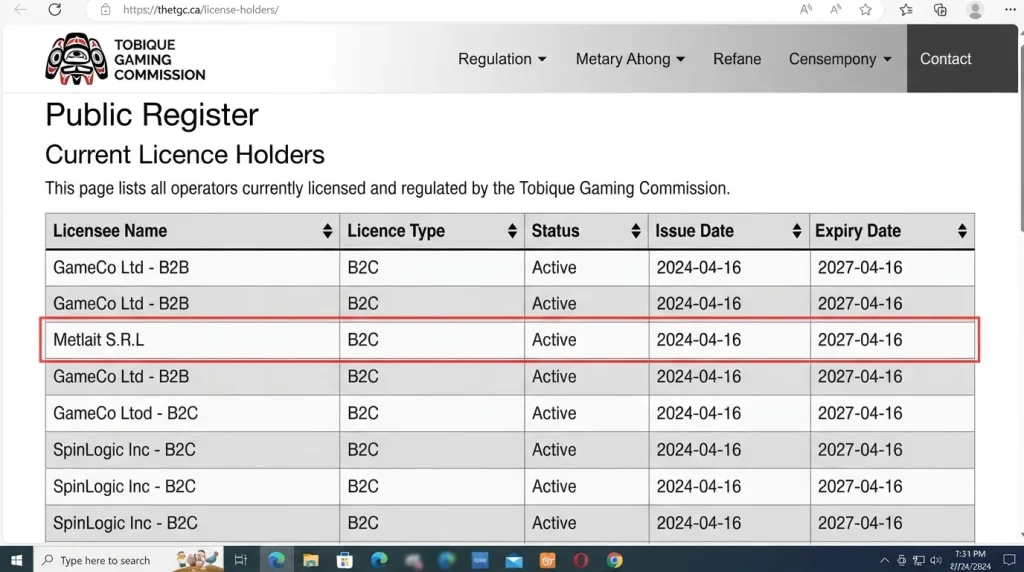Open the notification center icon
The height and width of the screenshot is (572, 1024).
click(1009, 560)
